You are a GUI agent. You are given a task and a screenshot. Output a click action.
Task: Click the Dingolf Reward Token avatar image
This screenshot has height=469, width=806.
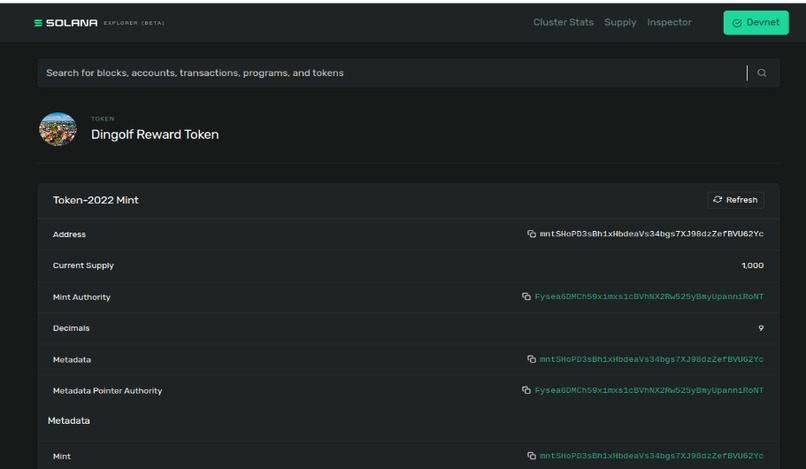pyautogui.click(x=58, y=129)
